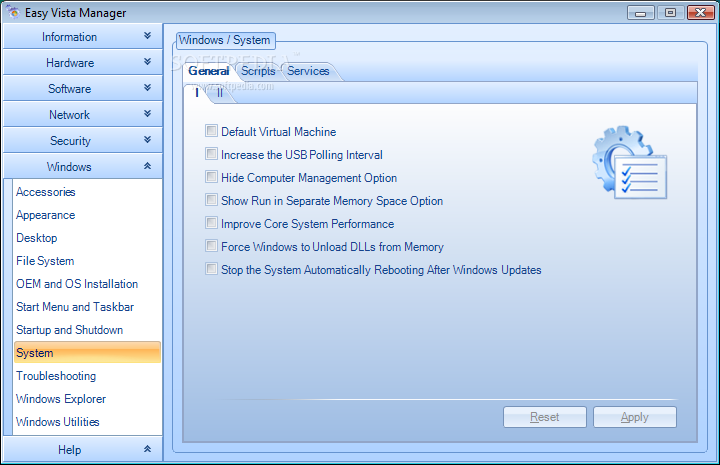
Task: Toggle Force Windows to Unload DLLs from Memory
Action: coord(211,246)
